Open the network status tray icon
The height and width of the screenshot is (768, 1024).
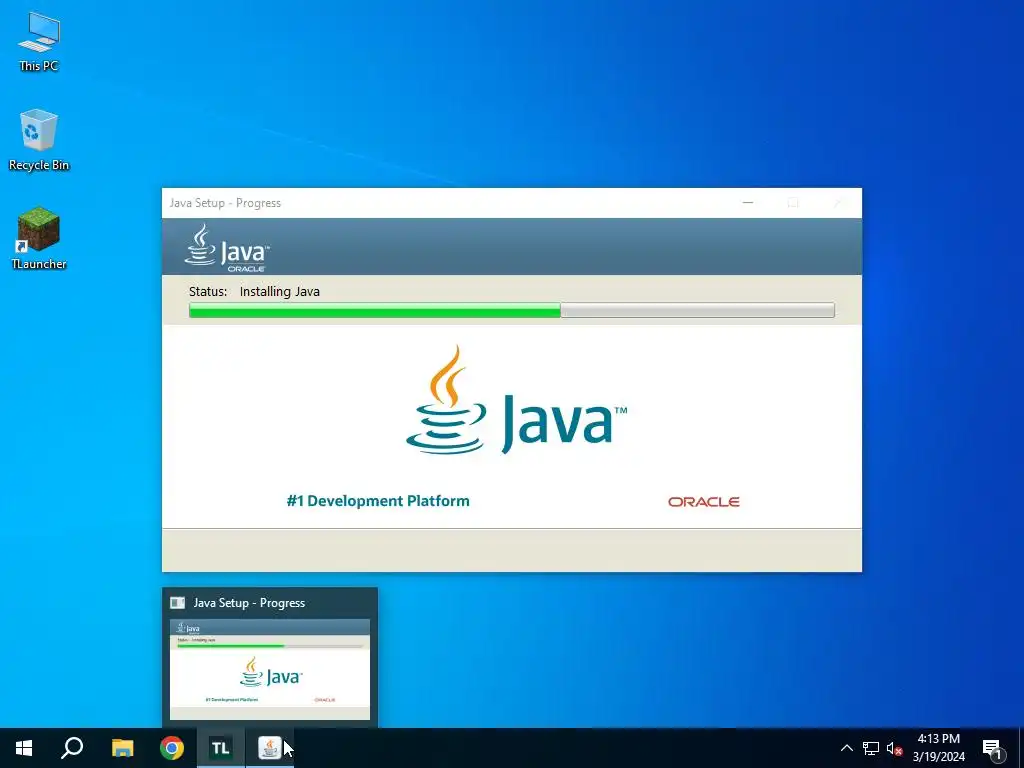(871, 748)
